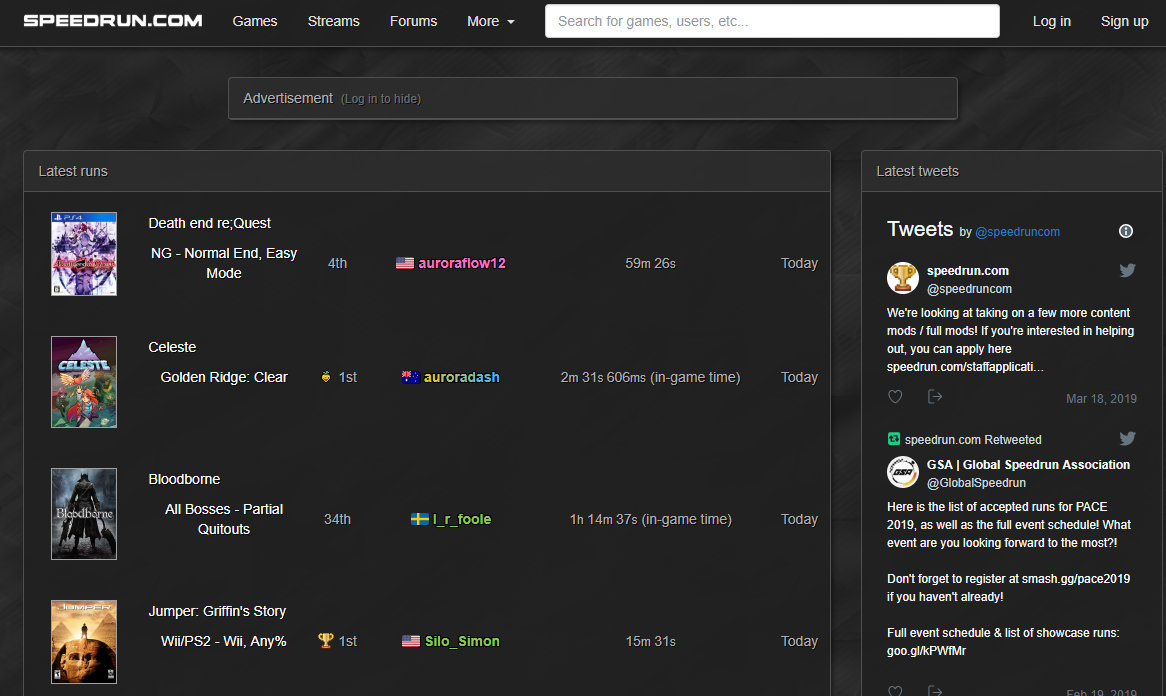Screen dimensions: 1166x696
Task: Click Sweden flag next to l_r_foole
Action: [x=420, y=519]
